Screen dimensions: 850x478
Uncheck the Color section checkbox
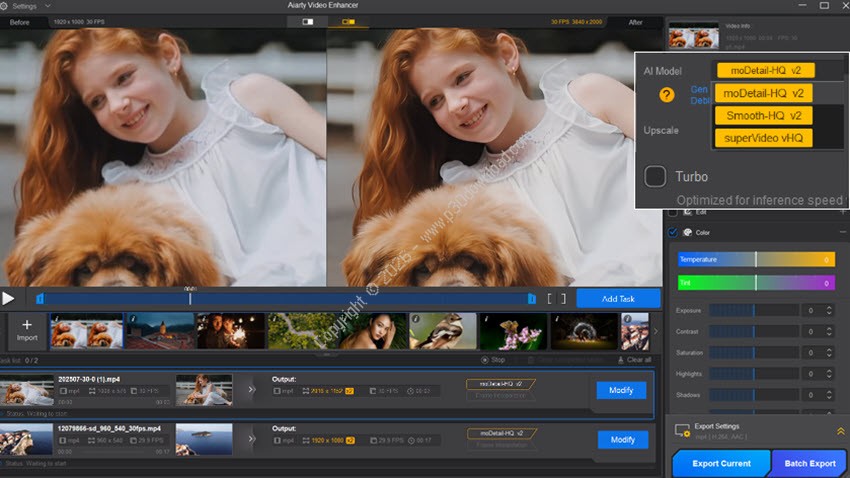pos(673,233)
